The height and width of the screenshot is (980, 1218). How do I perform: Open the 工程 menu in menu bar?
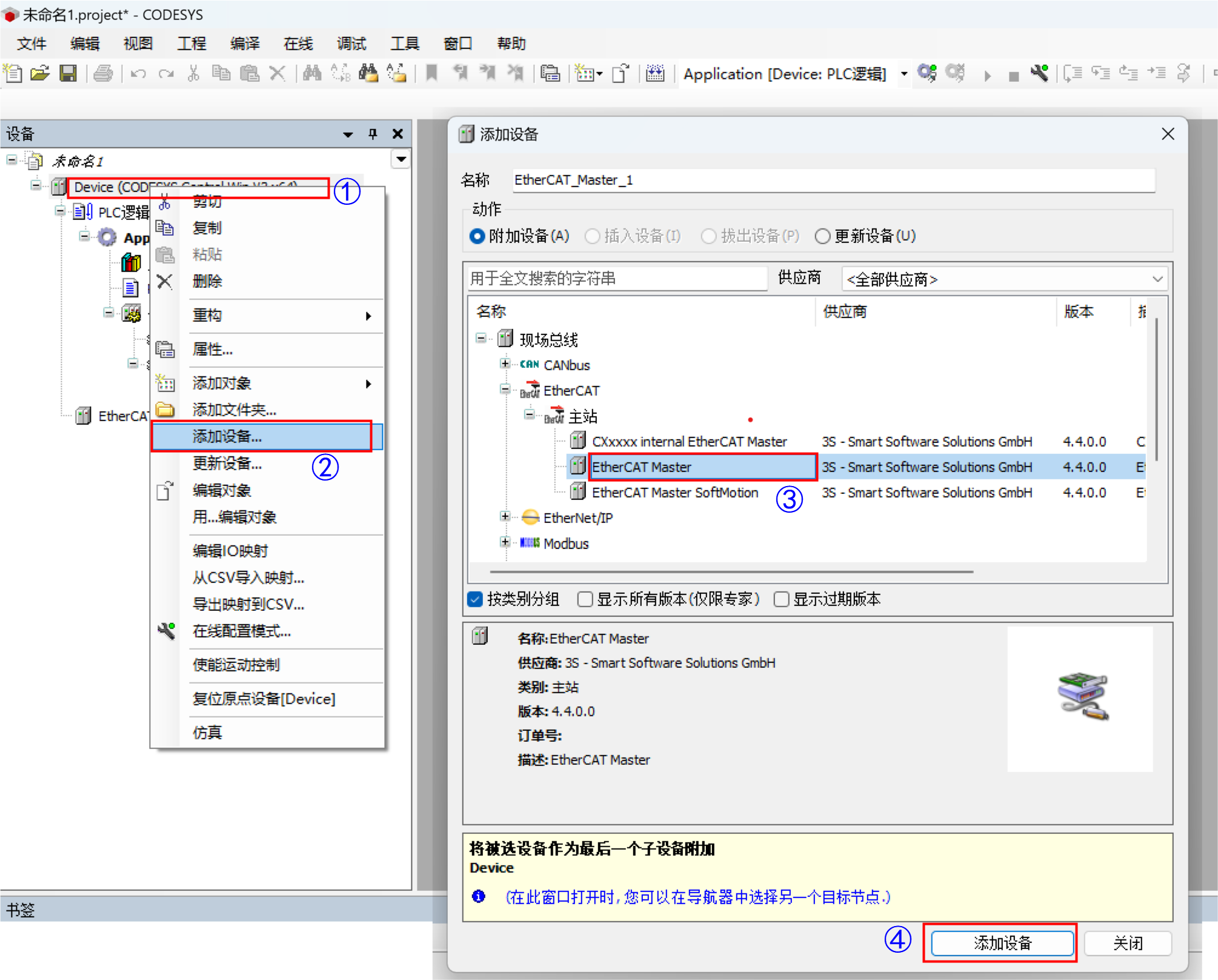191,44
